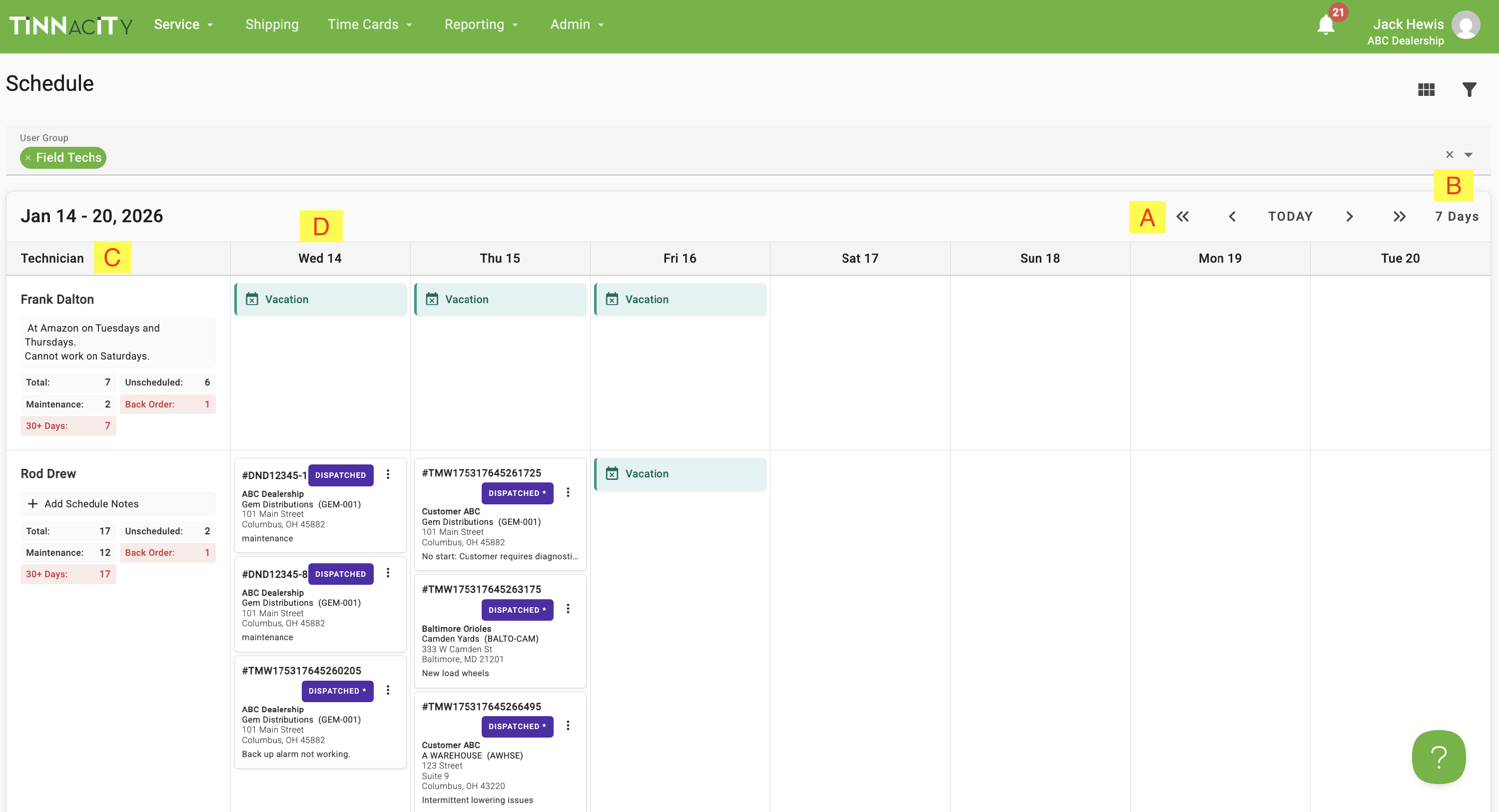Jump back with double-left arrows
This screenshot has height=812, width=1499.
(1182, 216)
